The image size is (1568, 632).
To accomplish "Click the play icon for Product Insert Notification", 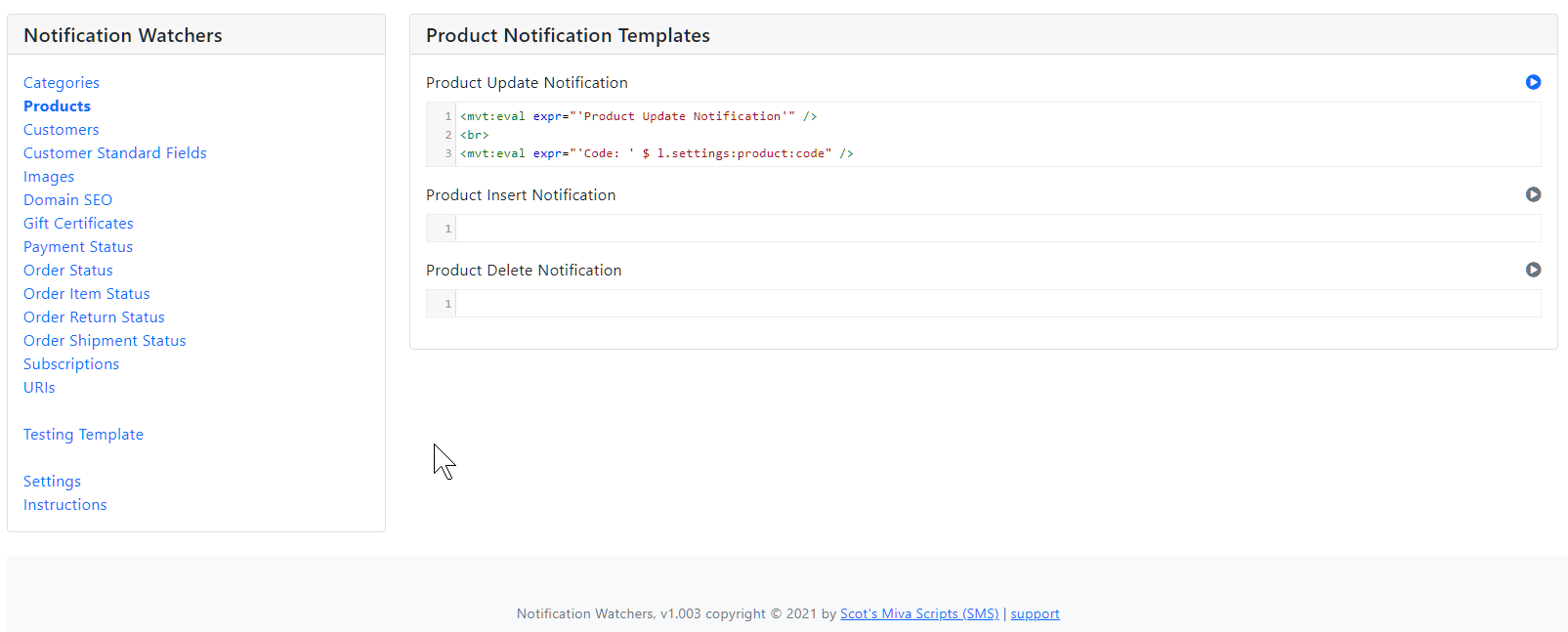I will coord(1533,195).
